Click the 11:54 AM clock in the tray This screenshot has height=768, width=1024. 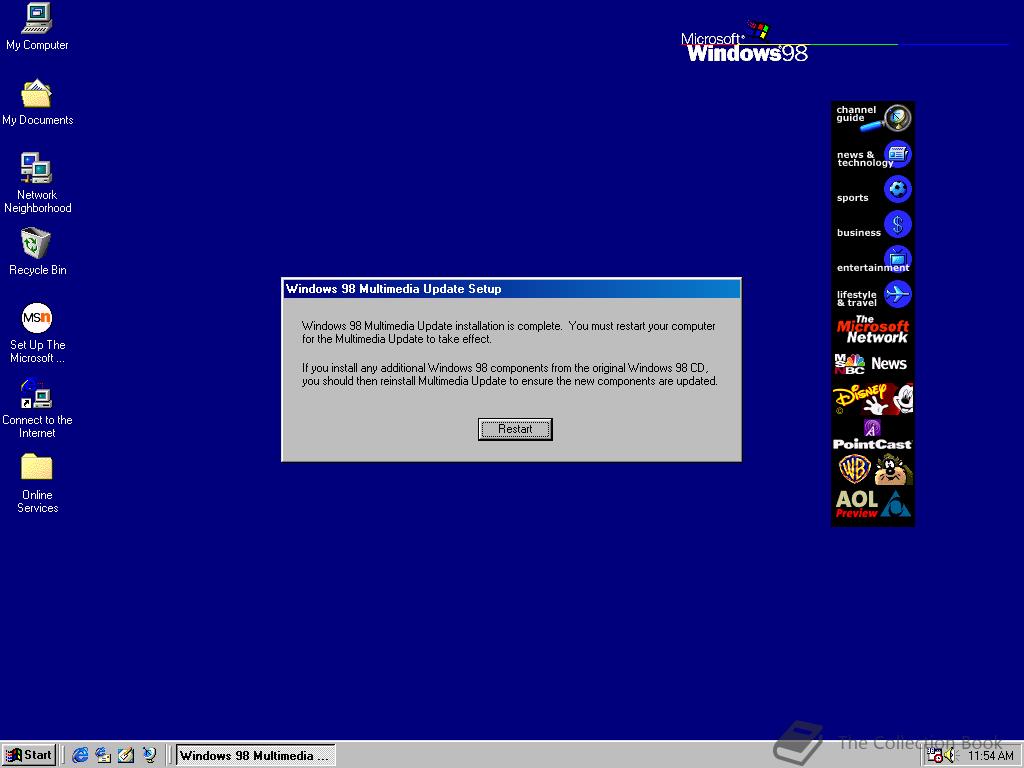pyautogui.click(x=990, y=756)
